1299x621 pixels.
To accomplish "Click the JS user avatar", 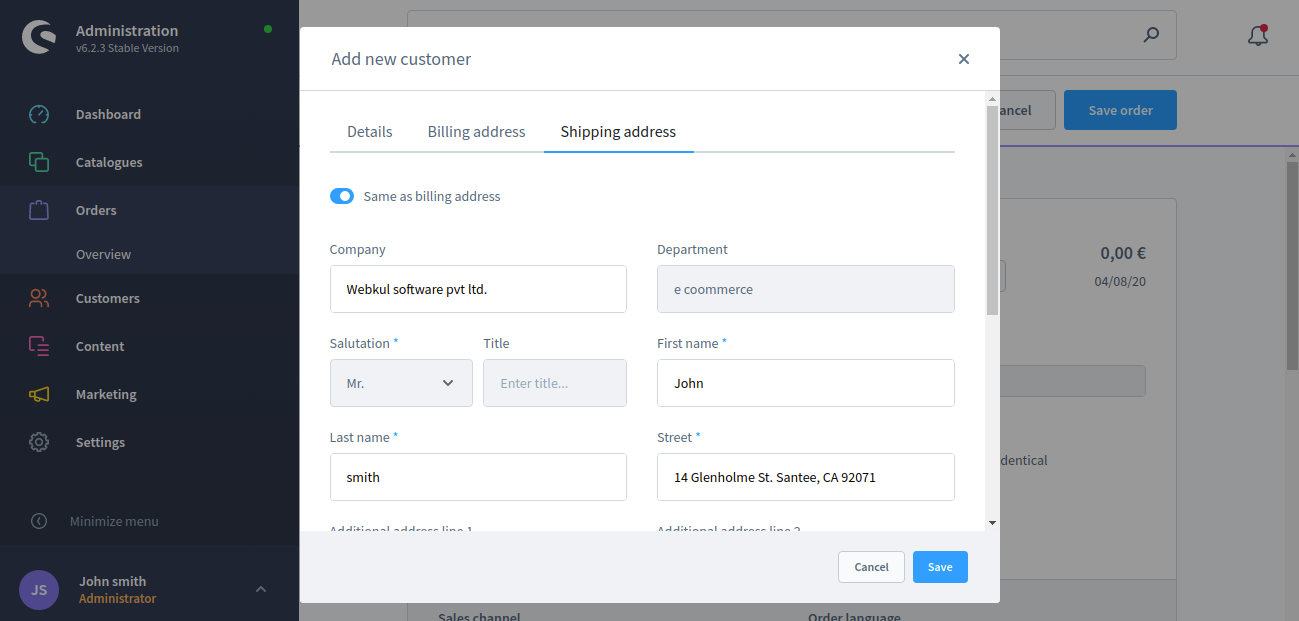I will 39,590.
